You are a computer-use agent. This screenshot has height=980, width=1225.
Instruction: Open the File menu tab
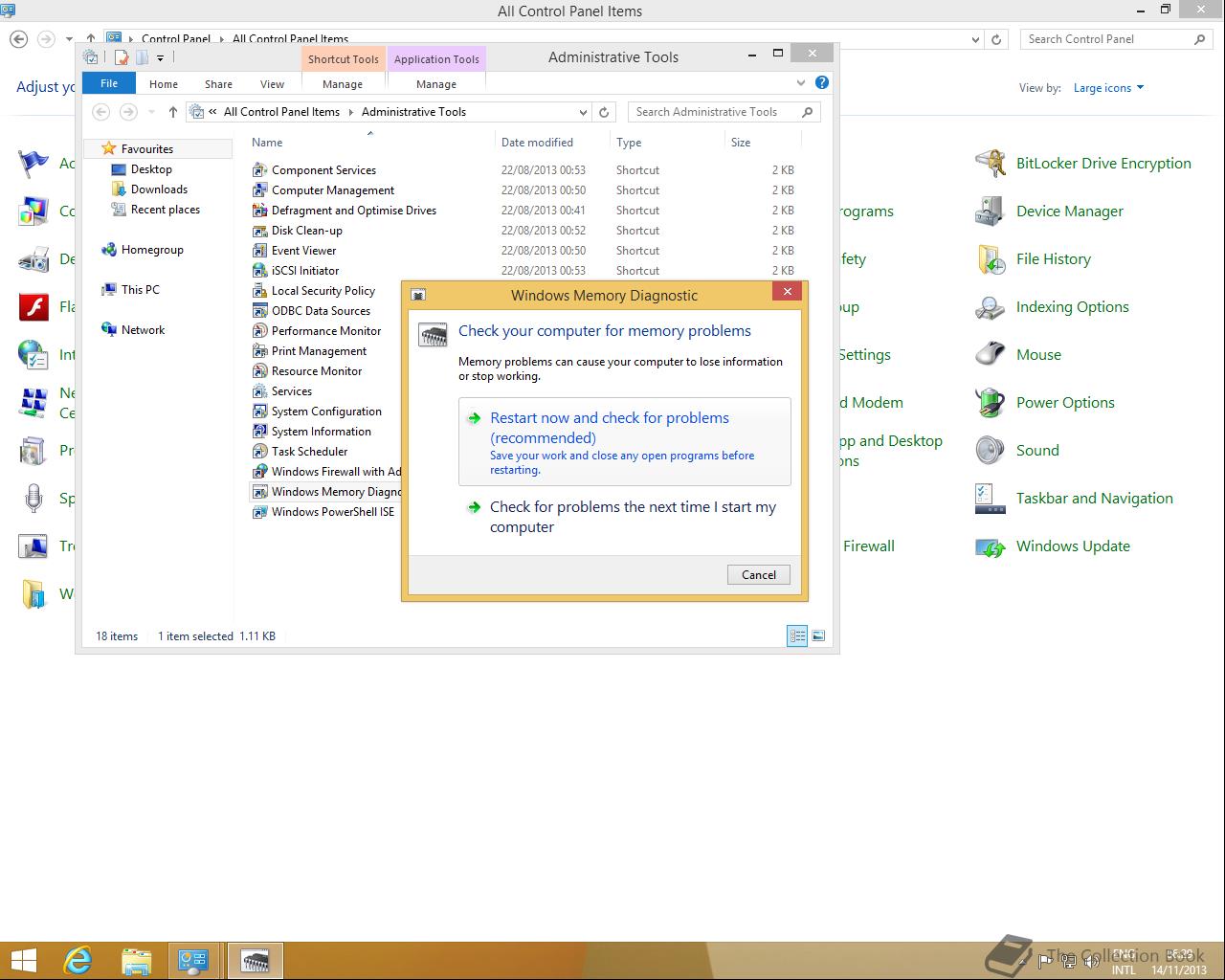point(109,83)
